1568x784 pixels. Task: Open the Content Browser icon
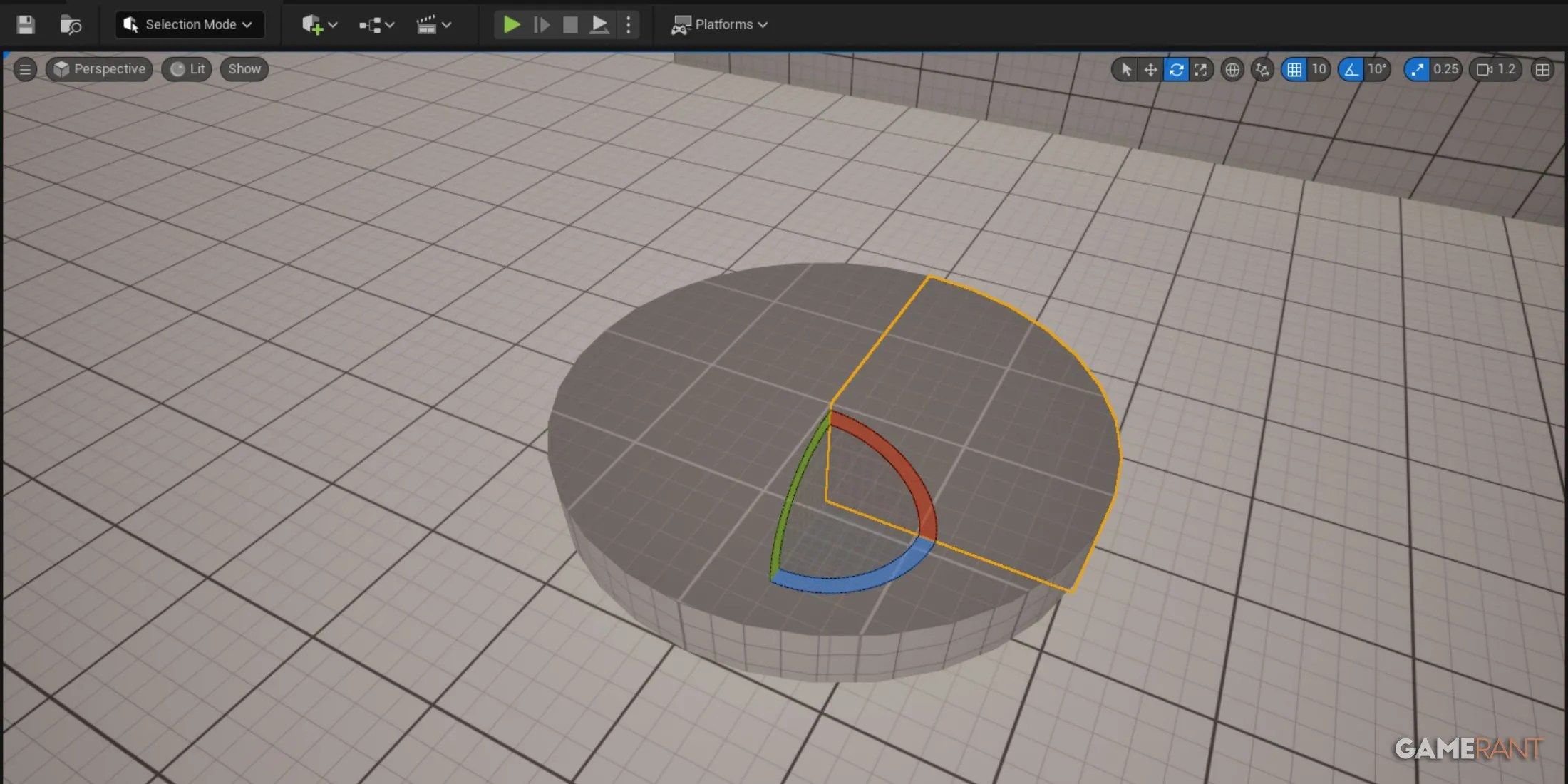tap(70, 25)
